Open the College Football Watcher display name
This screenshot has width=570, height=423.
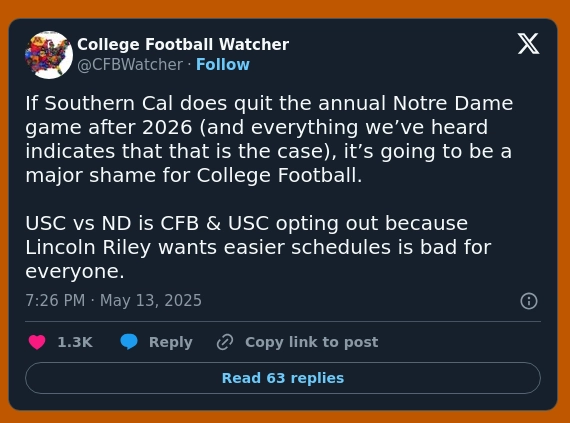pyautogui.click(x=183, y=44)
